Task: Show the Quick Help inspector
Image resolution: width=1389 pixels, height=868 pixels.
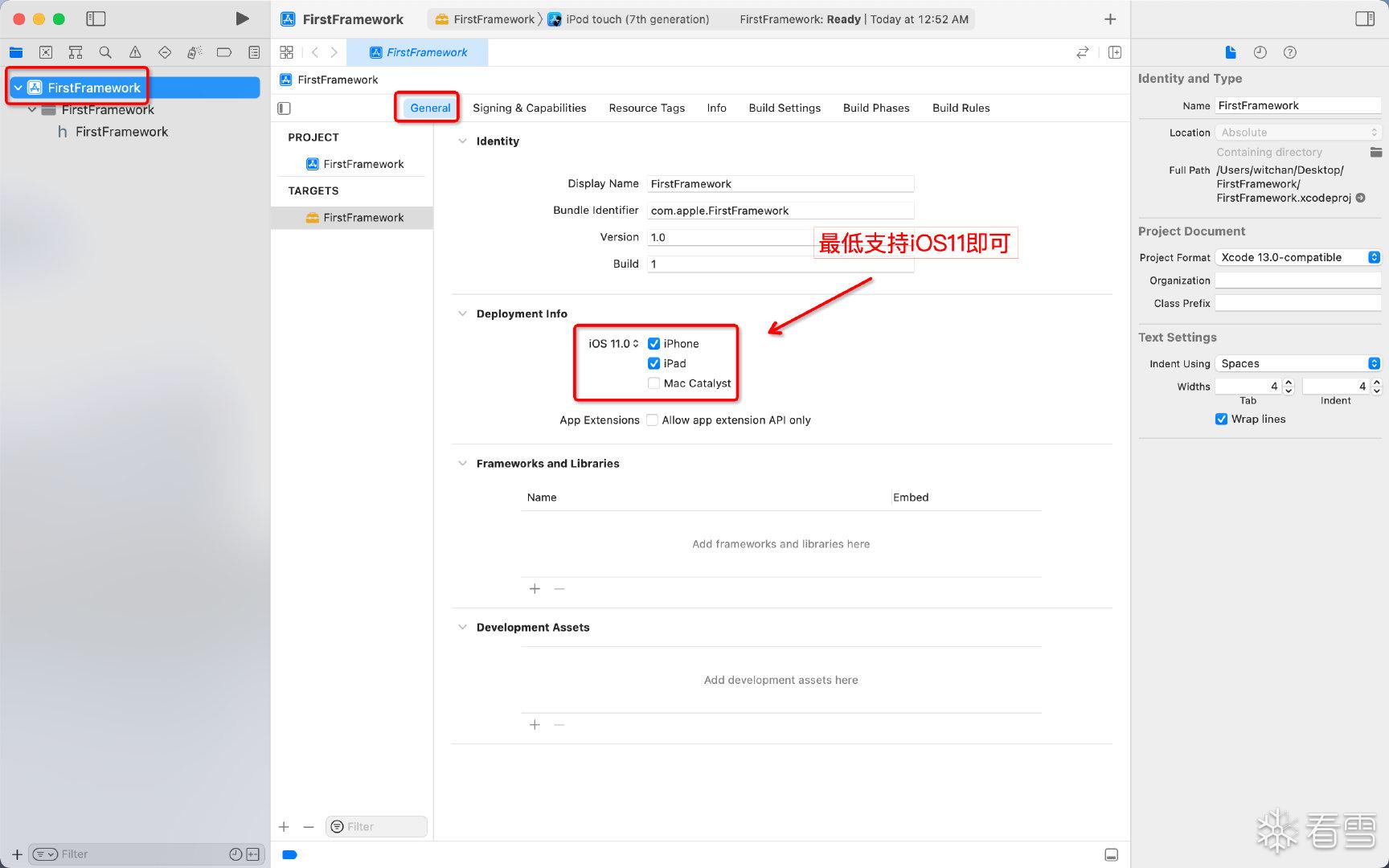Action: click(x=1290, y=52)
